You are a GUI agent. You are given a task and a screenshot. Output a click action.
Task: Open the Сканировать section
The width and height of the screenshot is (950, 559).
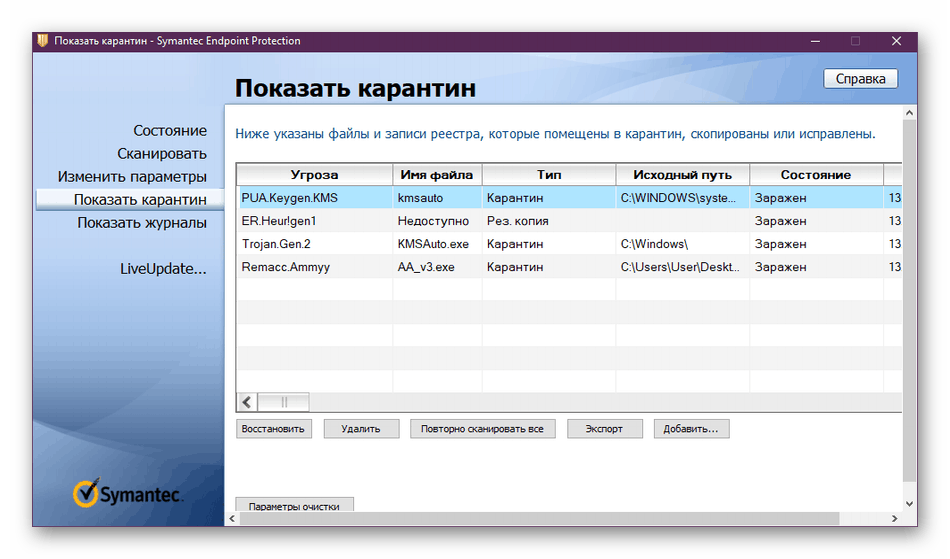click(162, 154)
